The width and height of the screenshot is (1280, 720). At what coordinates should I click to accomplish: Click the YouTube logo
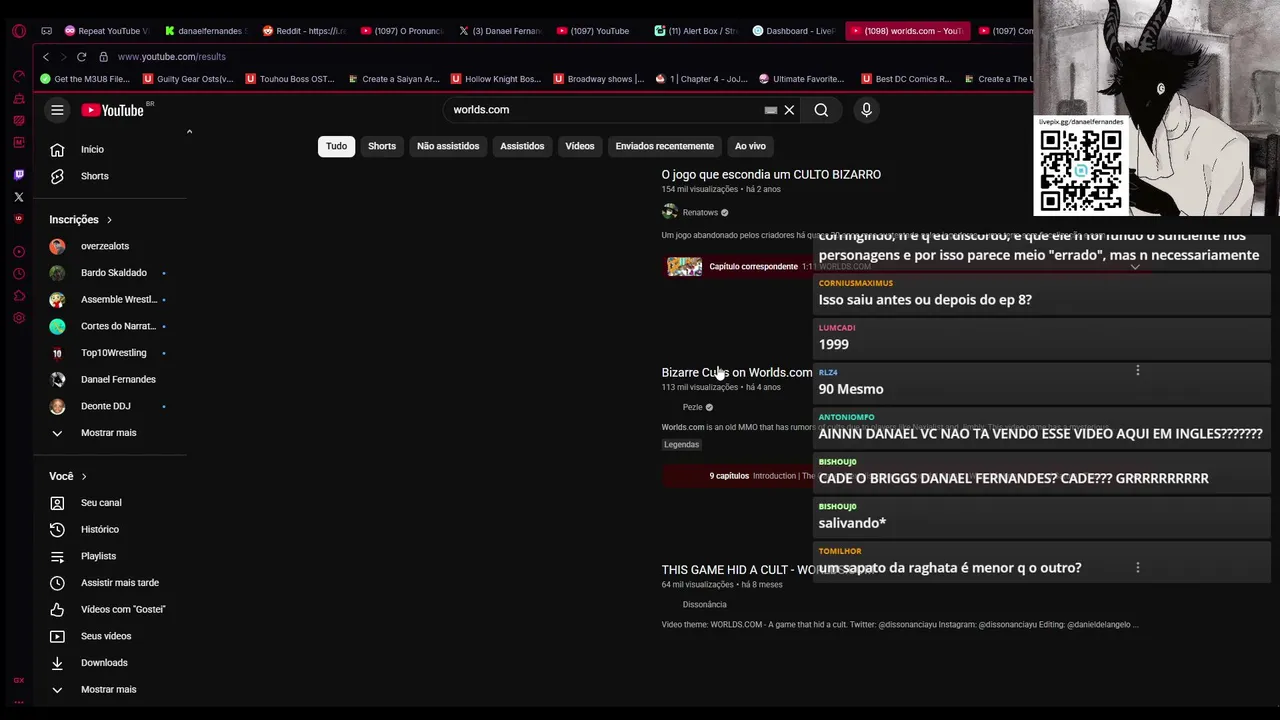tap(113, 110)
